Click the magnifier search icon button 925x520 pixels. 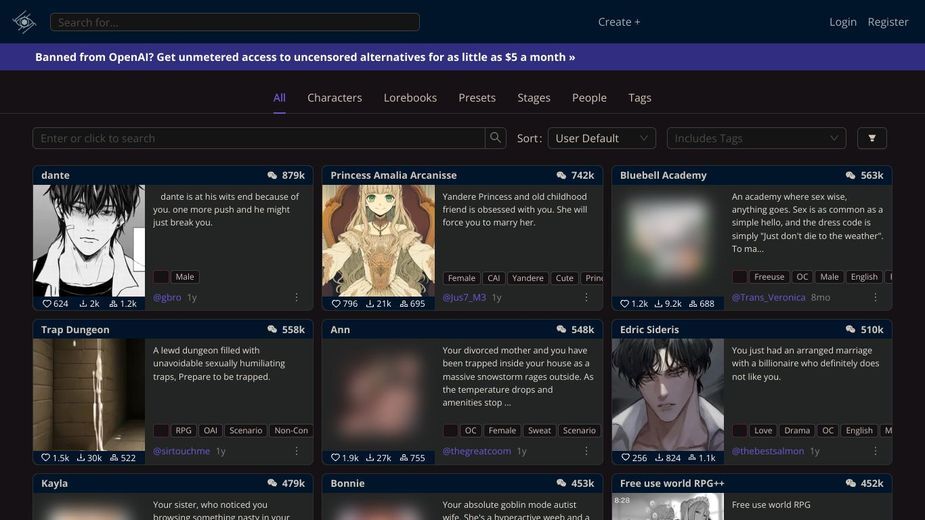(496, 138)
